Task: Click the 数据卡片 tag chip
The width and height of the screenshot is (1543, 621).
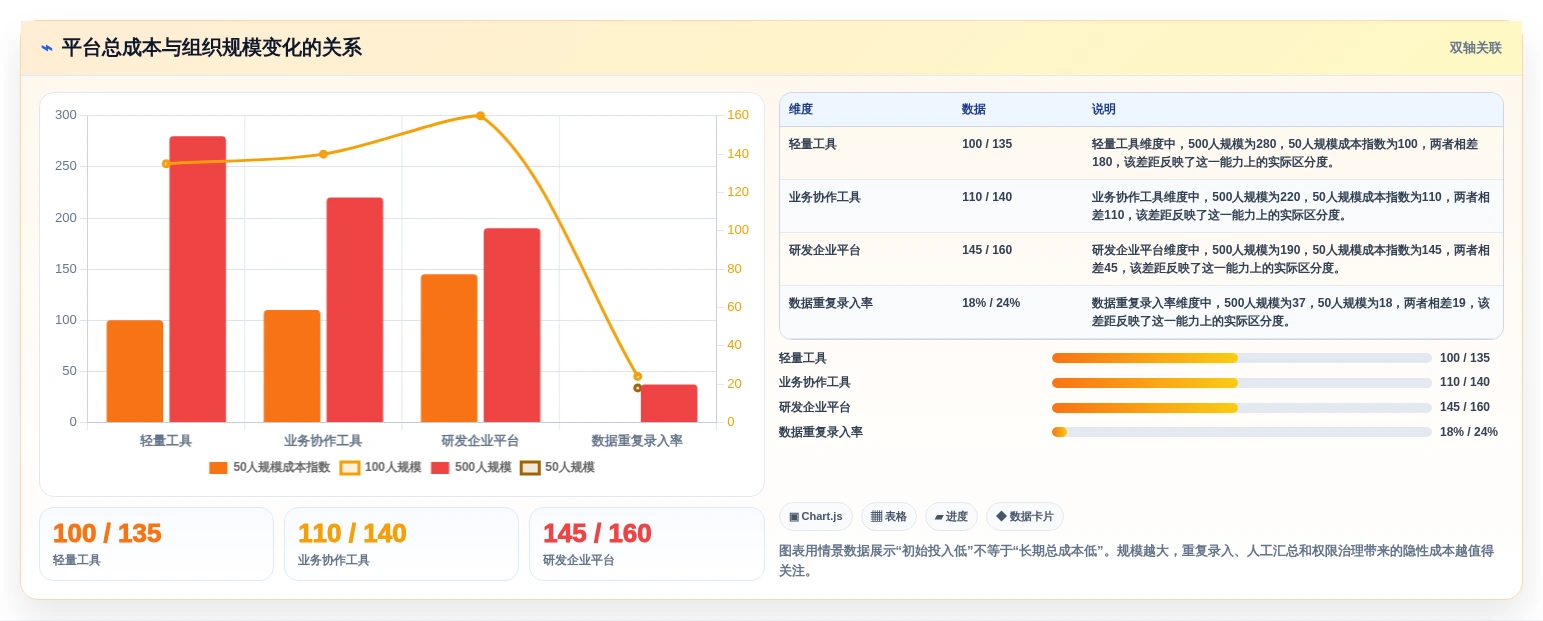Action: [1025, 517]
